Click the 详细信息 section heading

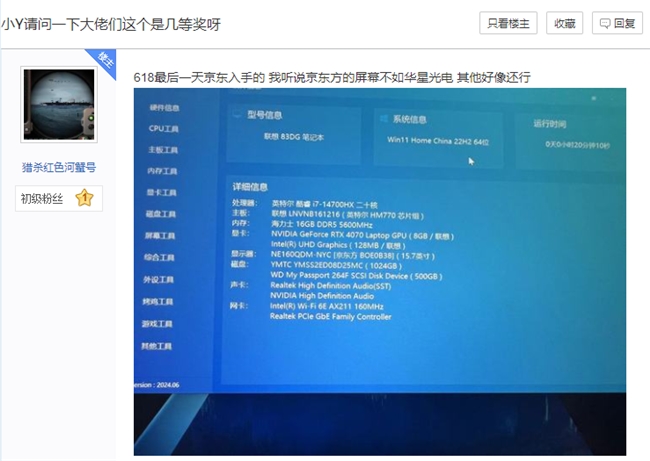(250, 187)
